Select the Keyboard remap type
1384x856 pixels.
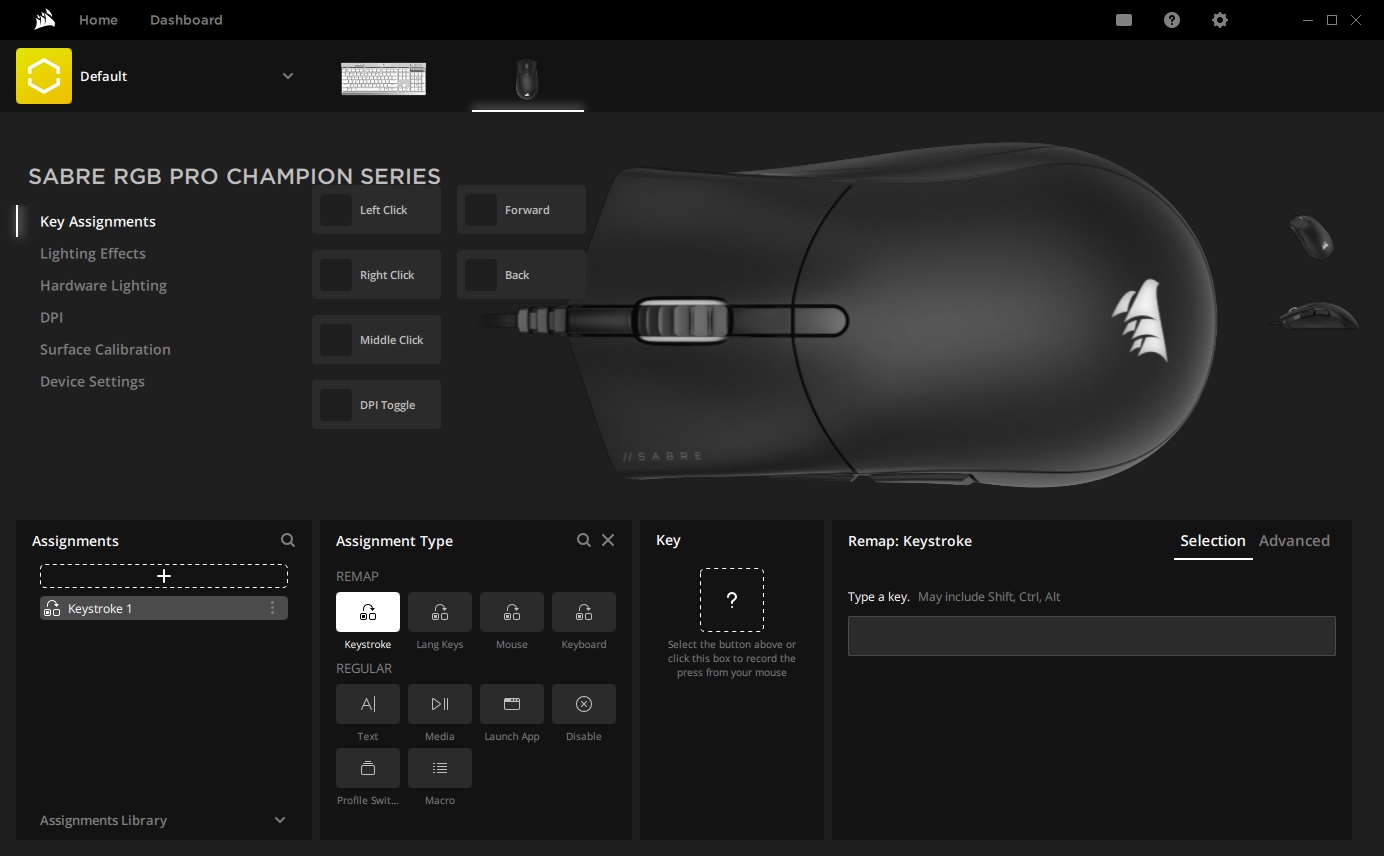click(584, 612)
